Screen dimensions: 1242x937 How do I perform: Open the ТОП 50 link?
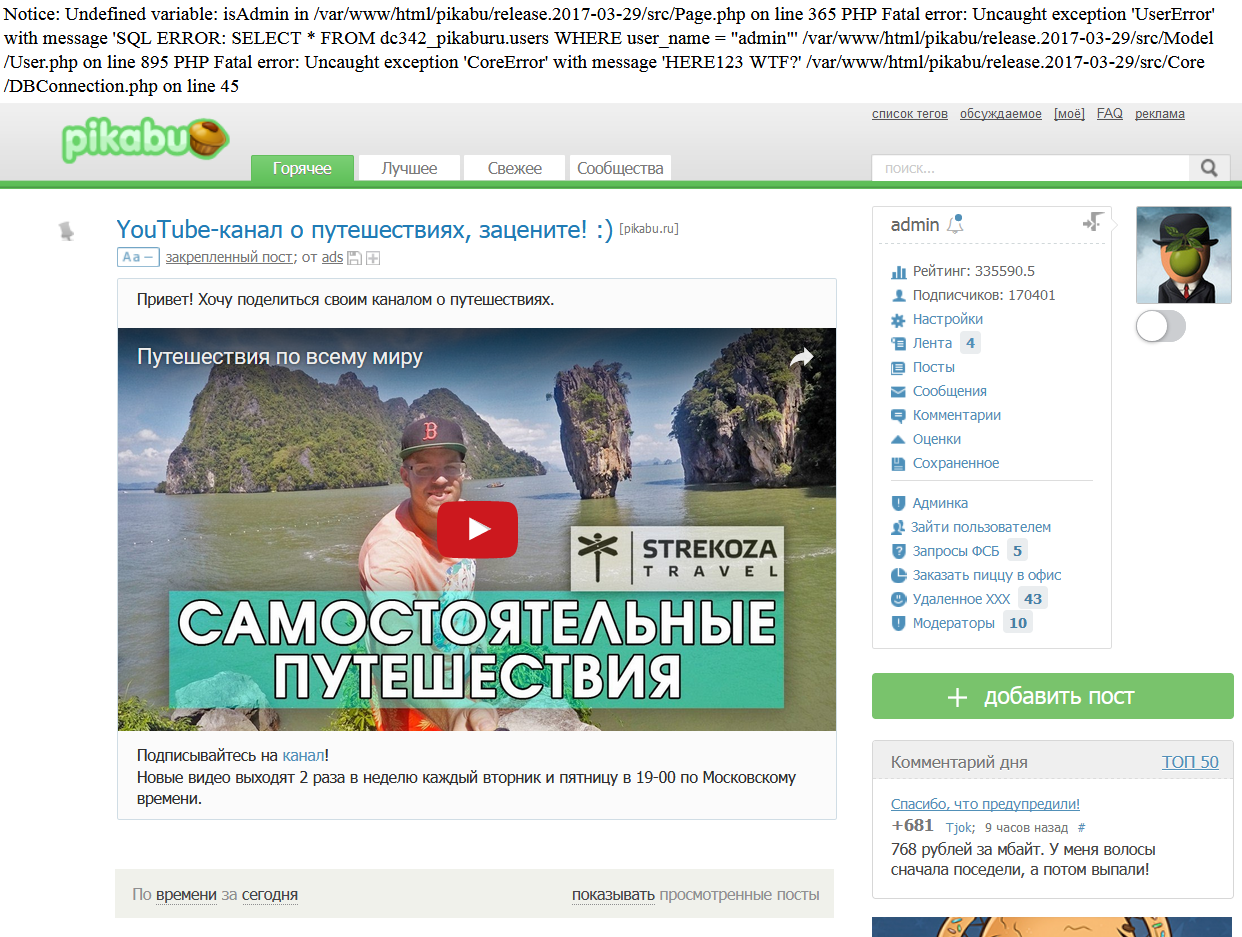(1190, 762)
